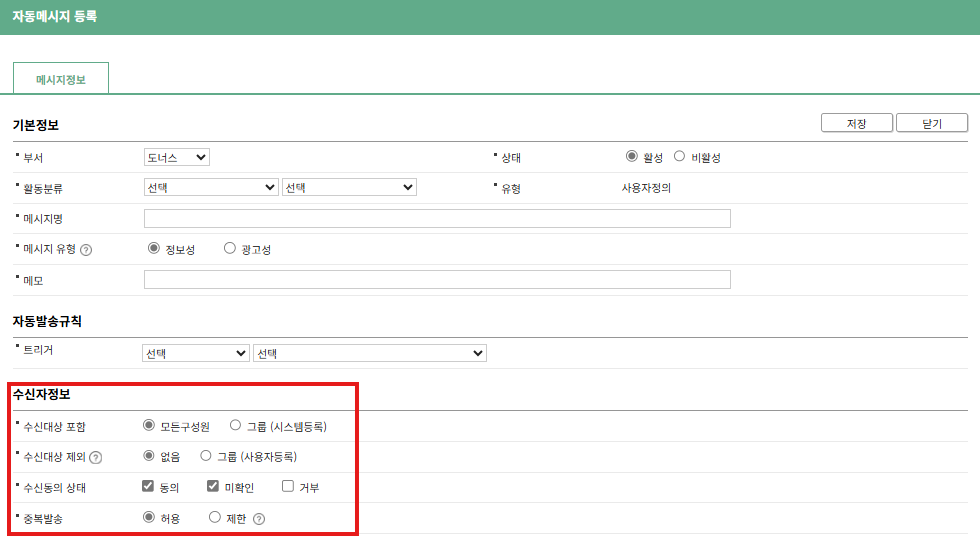Open first 트리거 dropdown
This screenshot has height=540, width=980.
196,353
